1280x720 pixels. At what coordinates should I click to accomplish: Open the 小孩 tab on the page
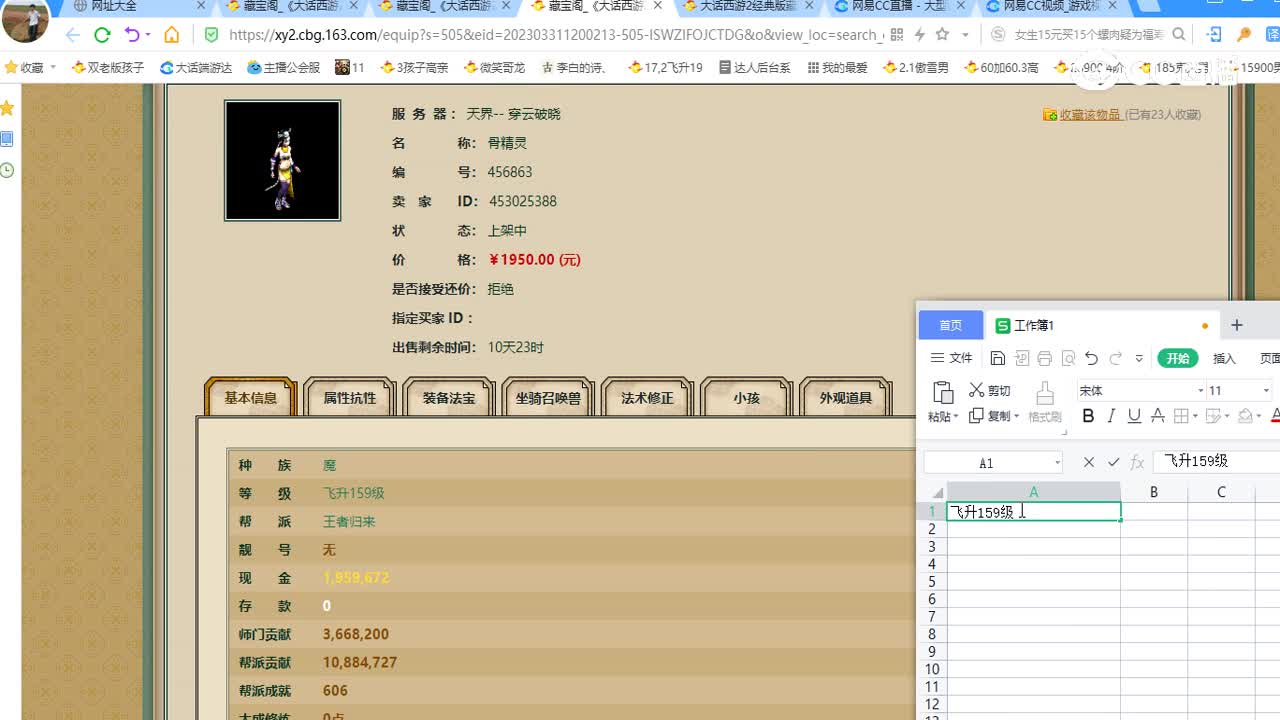click(x=746, y=397)
